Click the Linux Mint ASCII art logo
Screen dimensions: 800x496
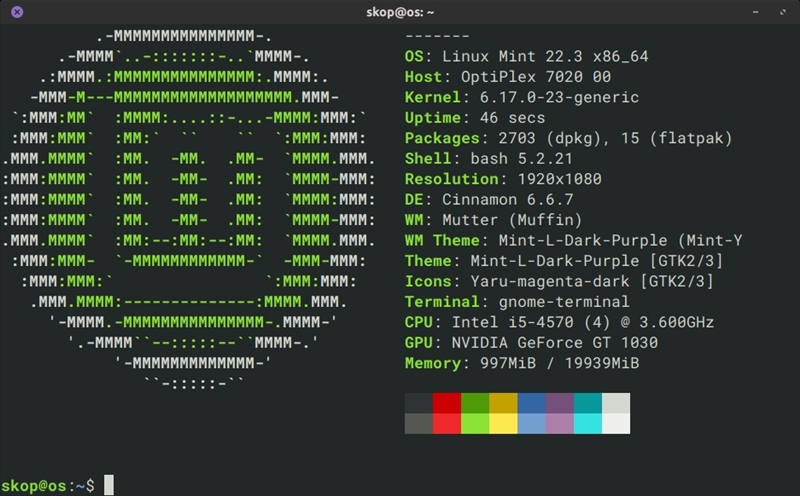189,209
